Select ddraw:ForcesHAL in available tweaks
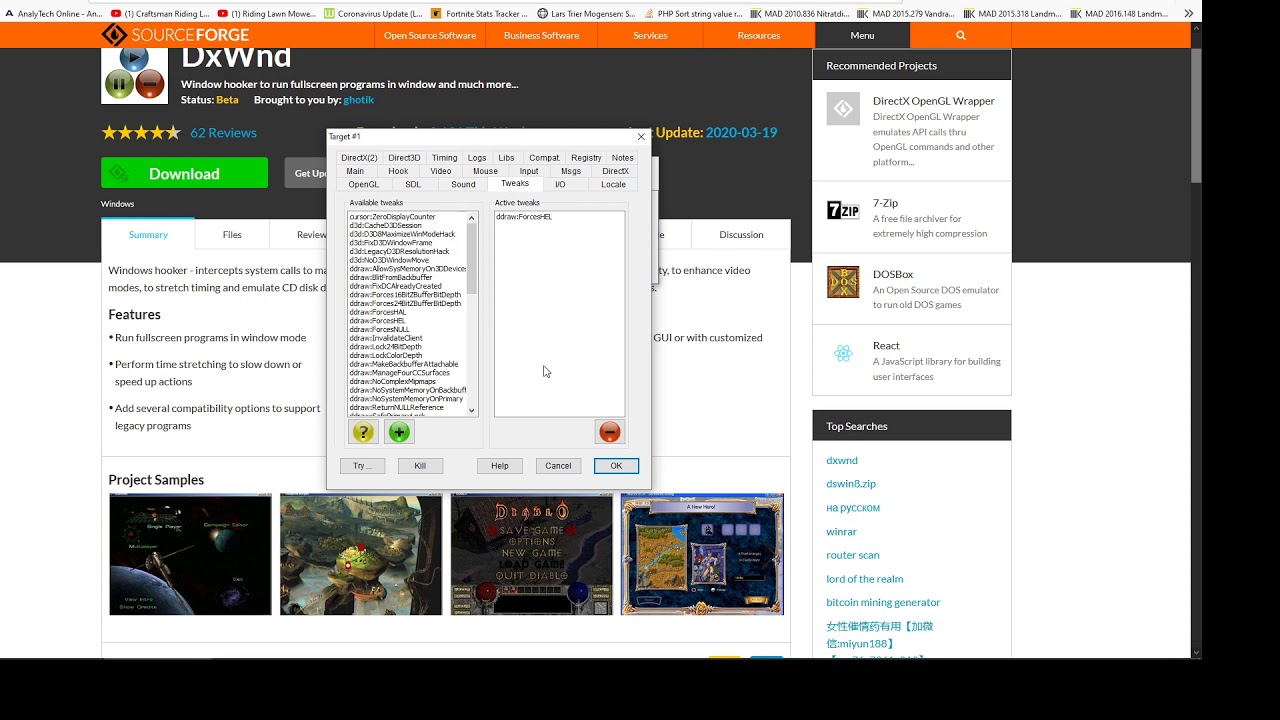 click(377, 312)
